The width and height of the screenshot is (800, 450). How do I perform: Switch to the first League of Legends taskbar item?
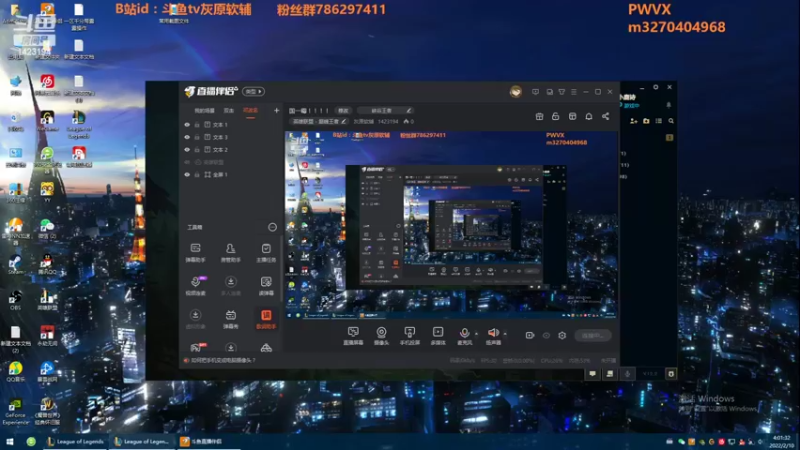76,441
